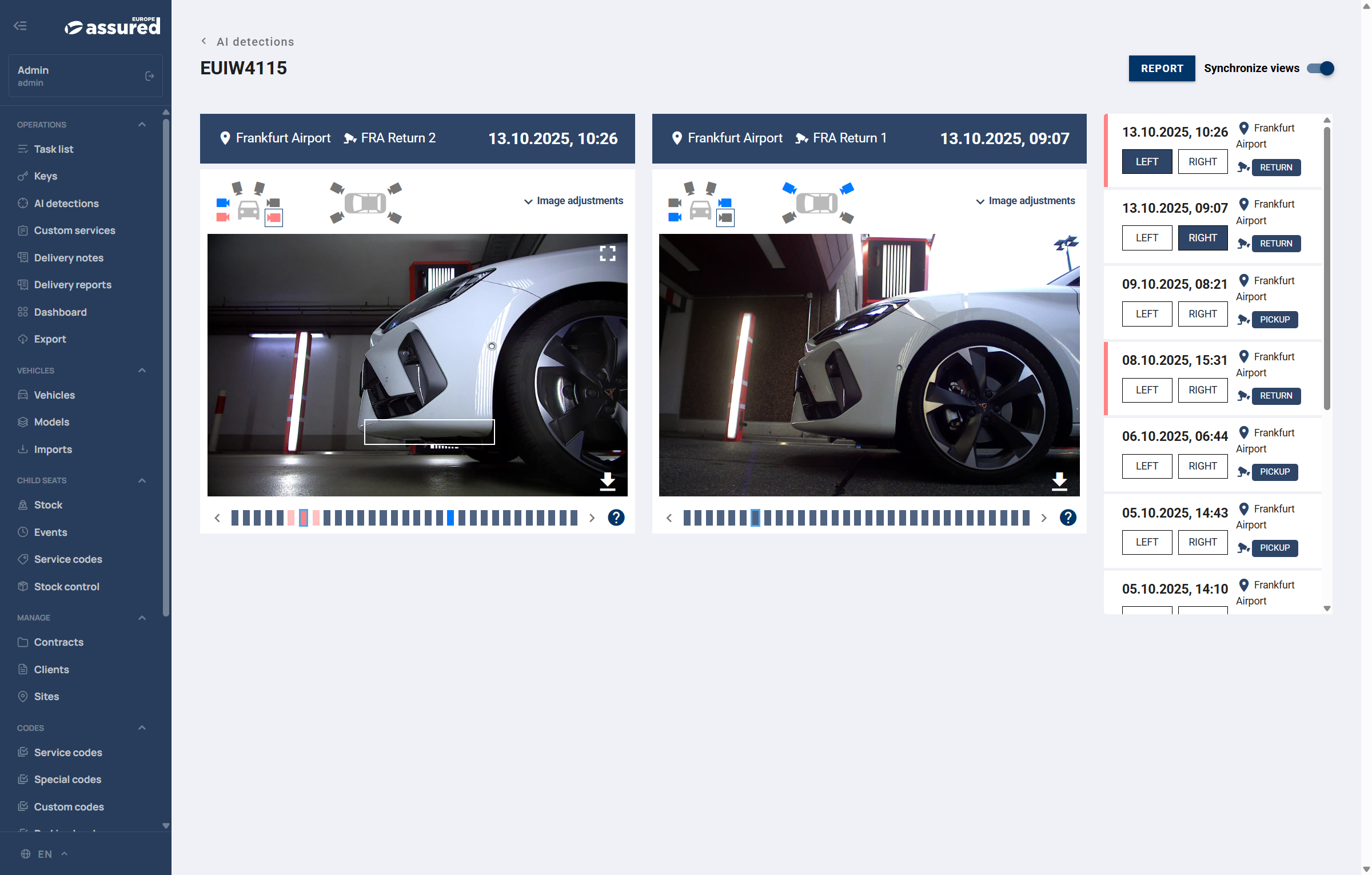Expand Image adjustments on the left panel
Viewport: 1372px width, 875px height.
tap(573, 201)
